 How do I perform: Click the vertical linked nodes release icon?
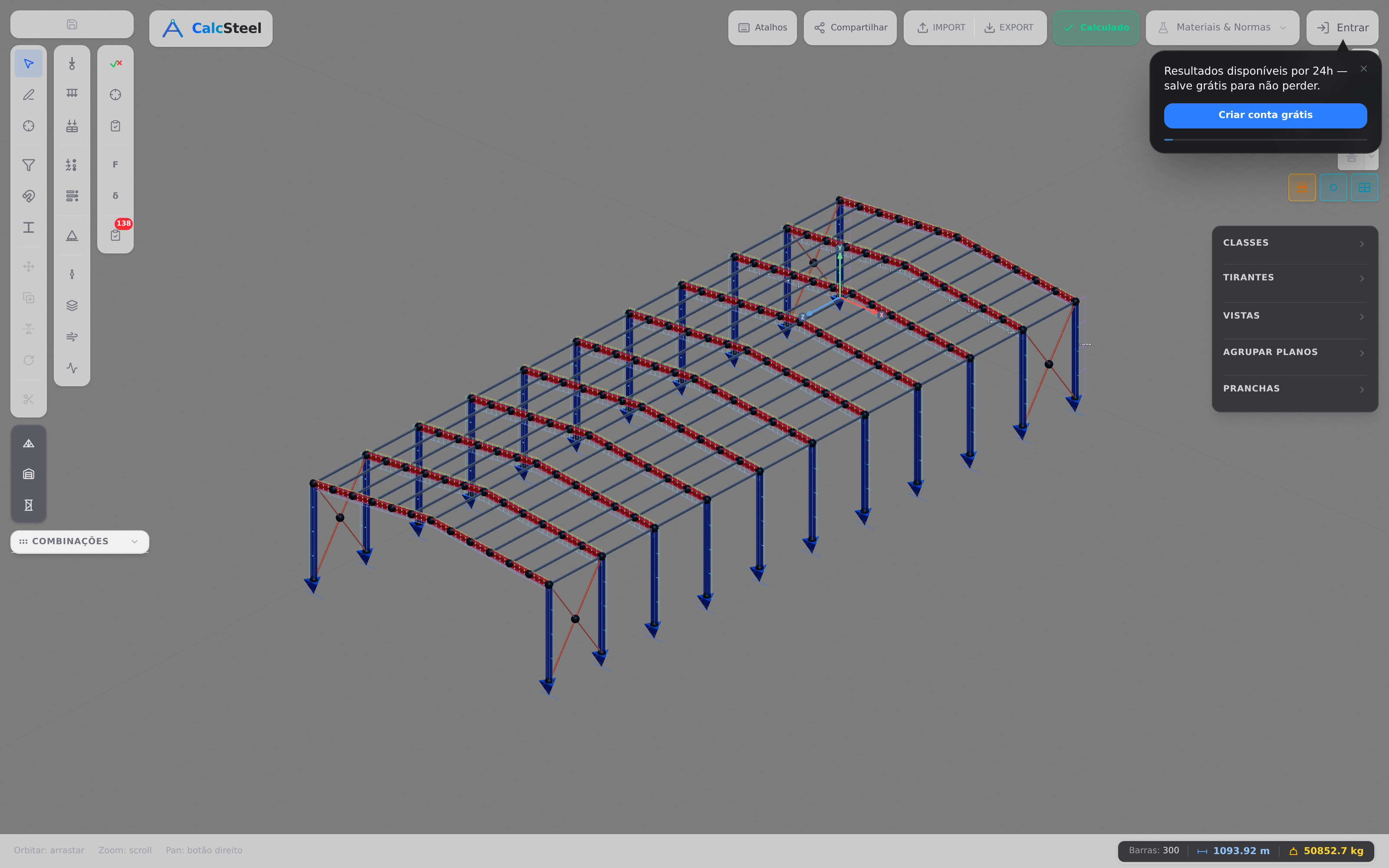pos(72,274)
